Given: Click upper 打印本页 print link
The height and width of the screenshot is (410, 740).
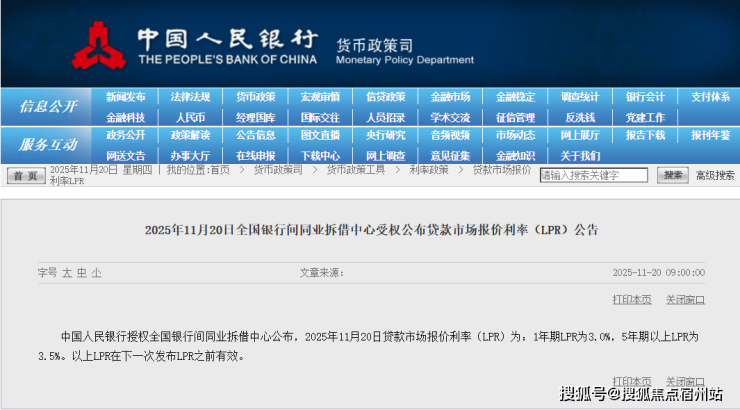Looking at the screenshot, I should 632,300.
